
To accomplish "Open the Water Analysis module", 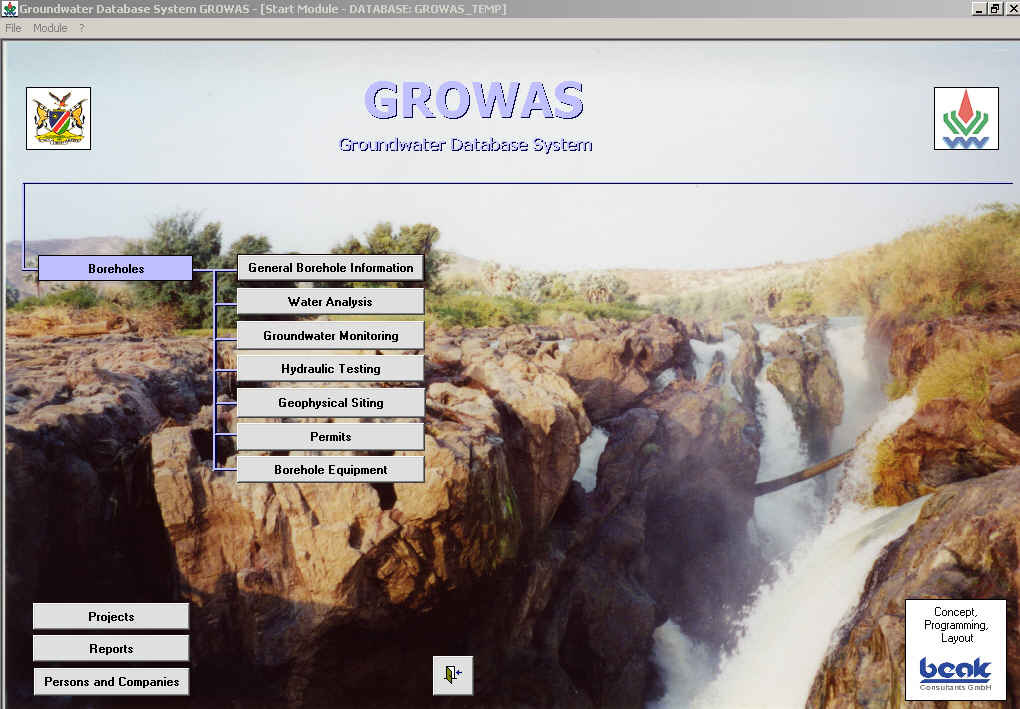I will (330, 302).
